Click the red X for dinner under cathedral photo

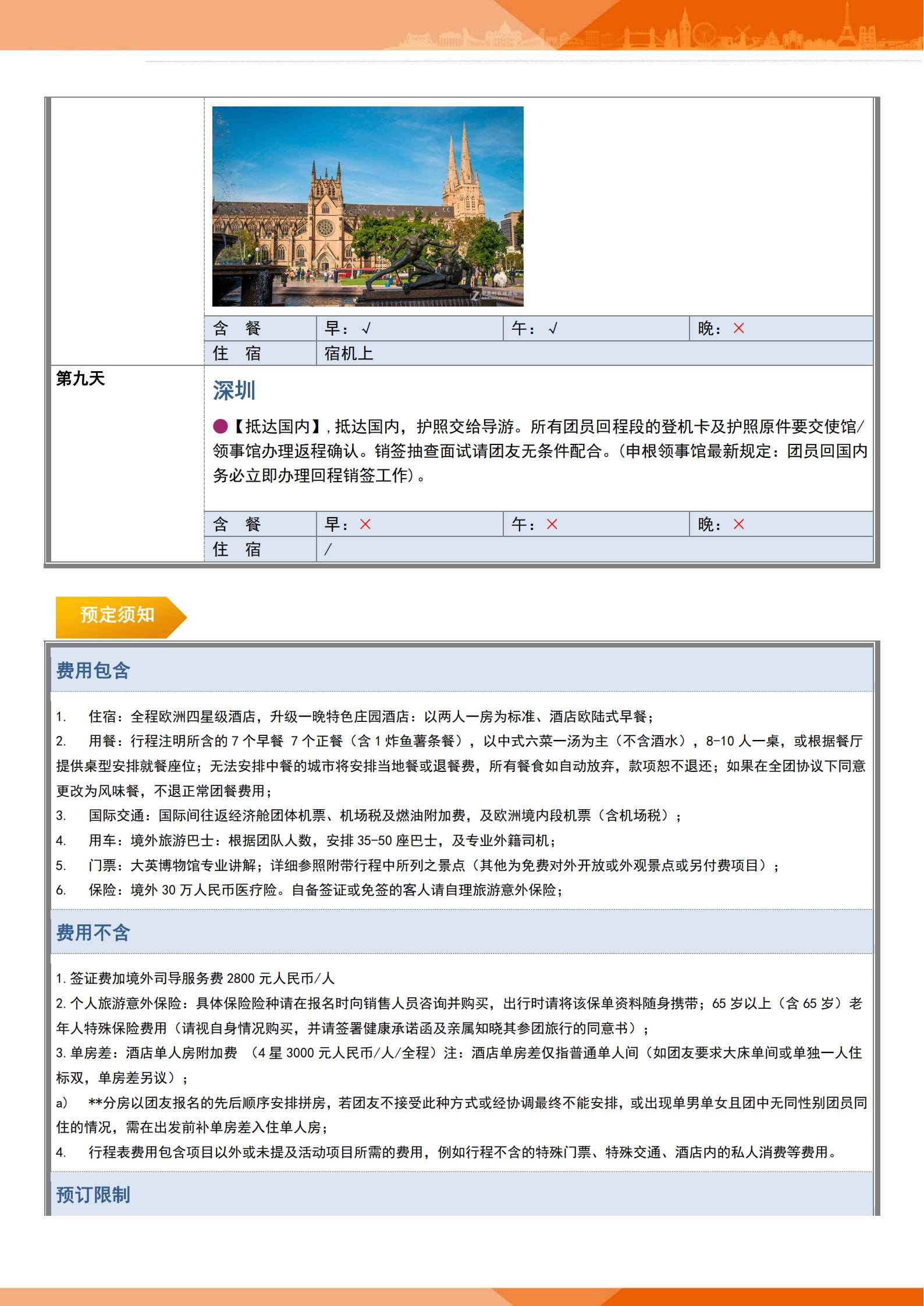(x=738, y=329)
